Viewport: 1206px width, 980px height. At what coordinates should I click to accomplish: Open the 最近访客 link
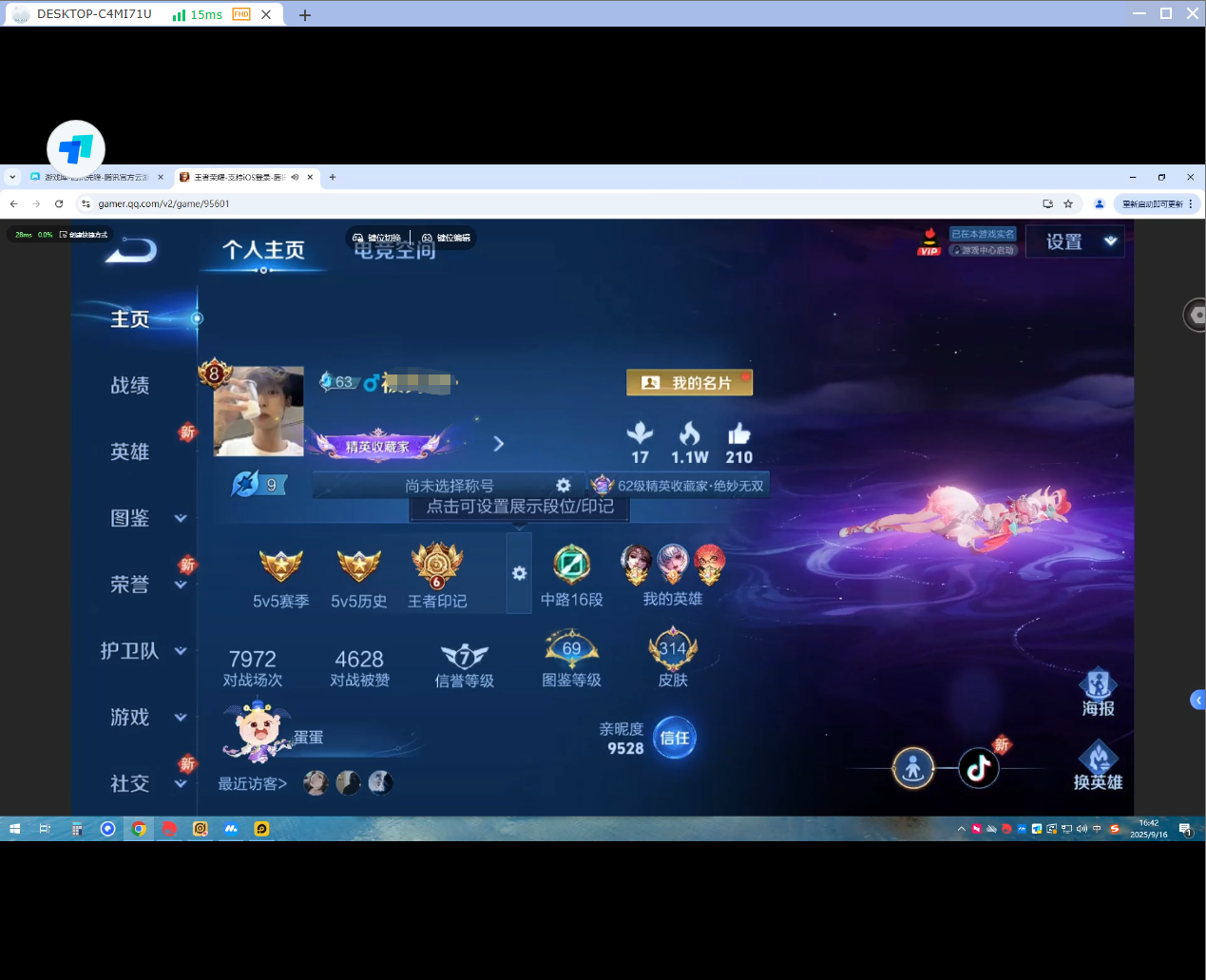(x=253, y=784)
